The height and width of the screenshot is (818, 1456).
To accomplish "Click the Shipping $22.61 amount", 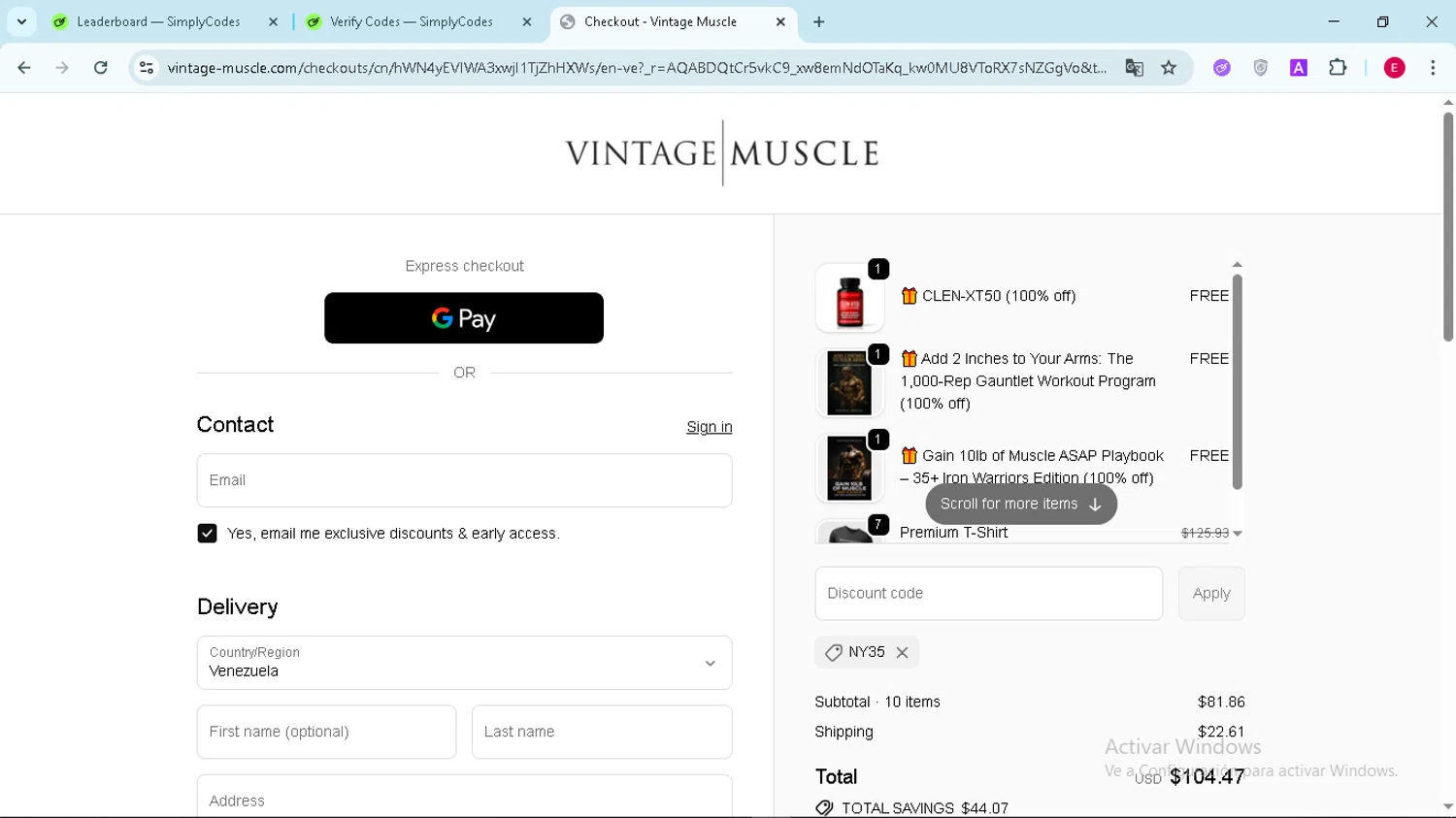I will click(x=1221, y=732).
